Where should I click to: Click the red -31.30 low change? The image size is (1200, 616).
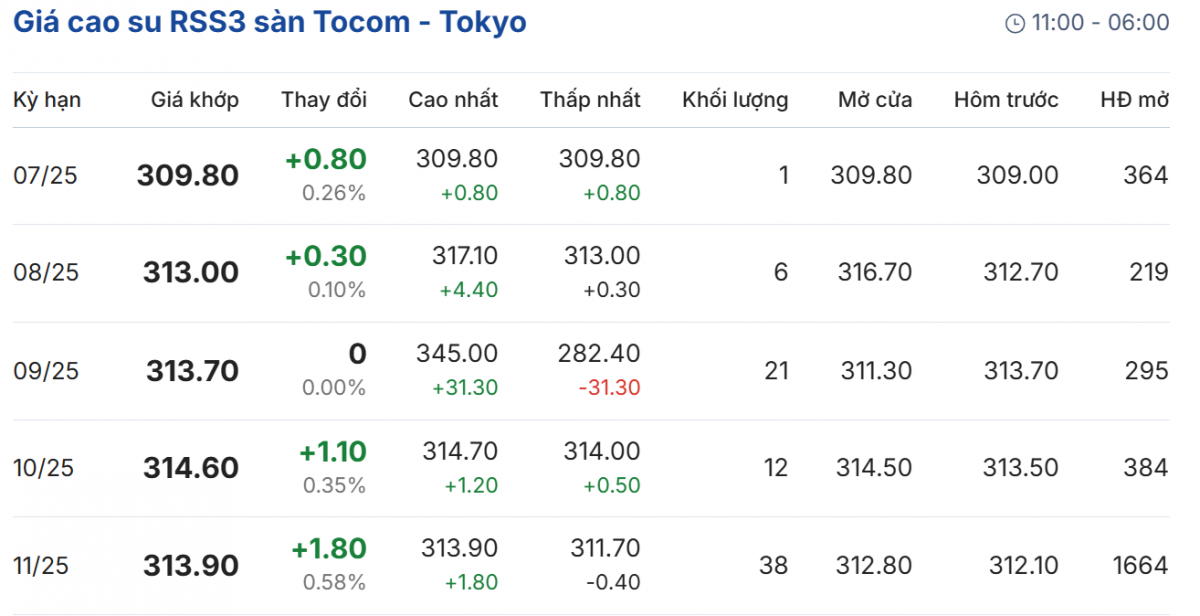pyautogui.click(x=610, y=388)
